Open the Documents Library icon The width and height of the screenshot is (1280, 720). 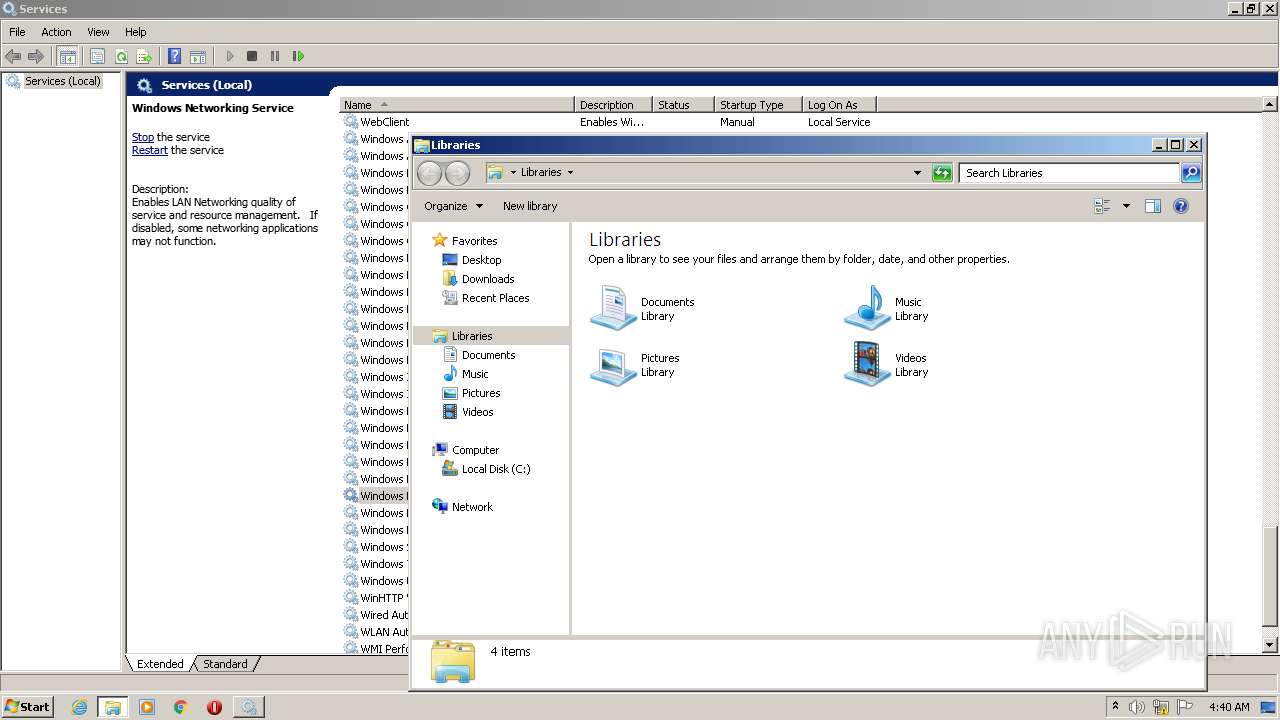point(613,308)
